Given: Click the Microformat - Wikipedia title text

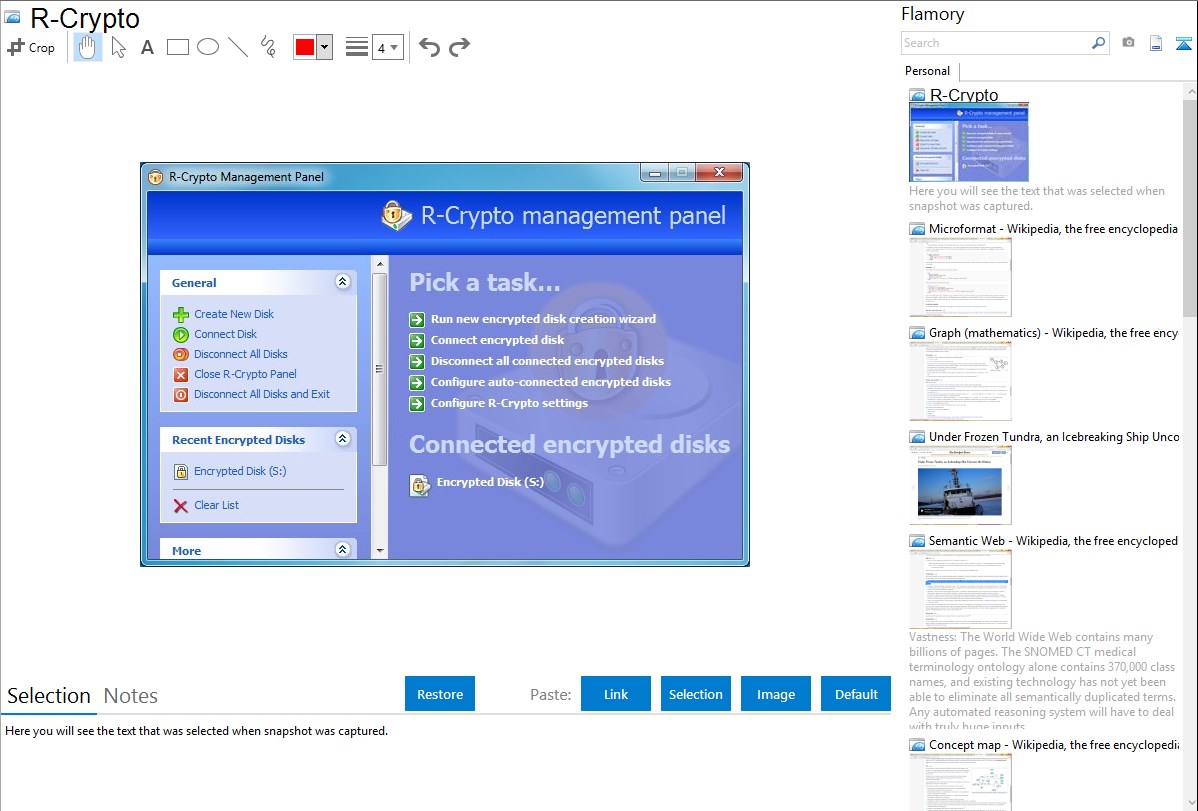Looking at the screenshot, I should pyautogui.click(x=1053, y=229).
